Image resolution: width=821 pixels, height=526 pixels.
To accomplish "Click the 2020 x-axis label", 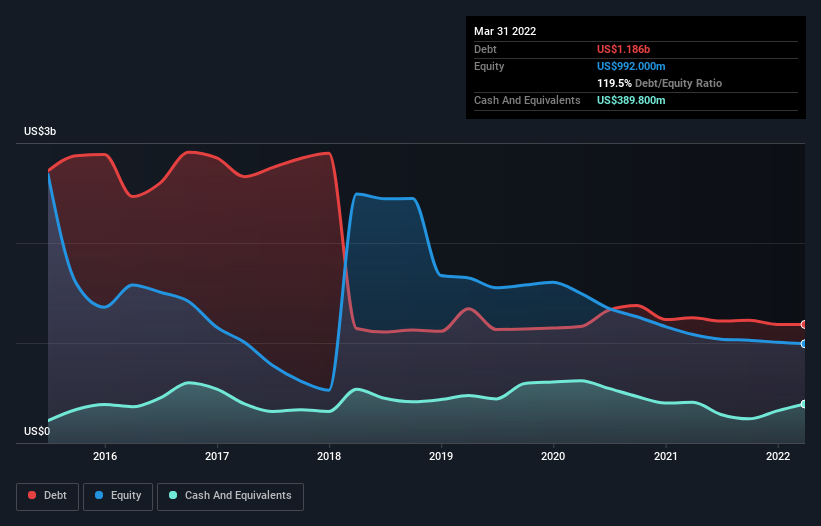I will [553, 456].
